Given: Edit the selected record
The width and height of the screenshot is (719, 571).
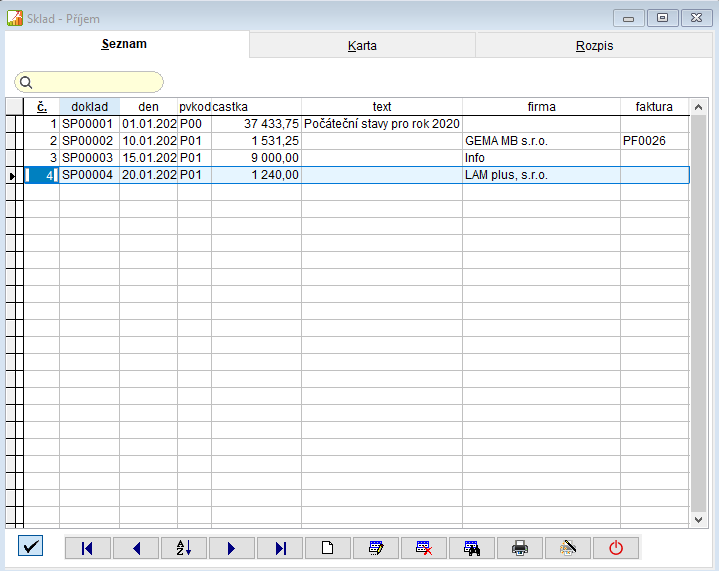Looking at the screenshot, I should click(376, 548).
